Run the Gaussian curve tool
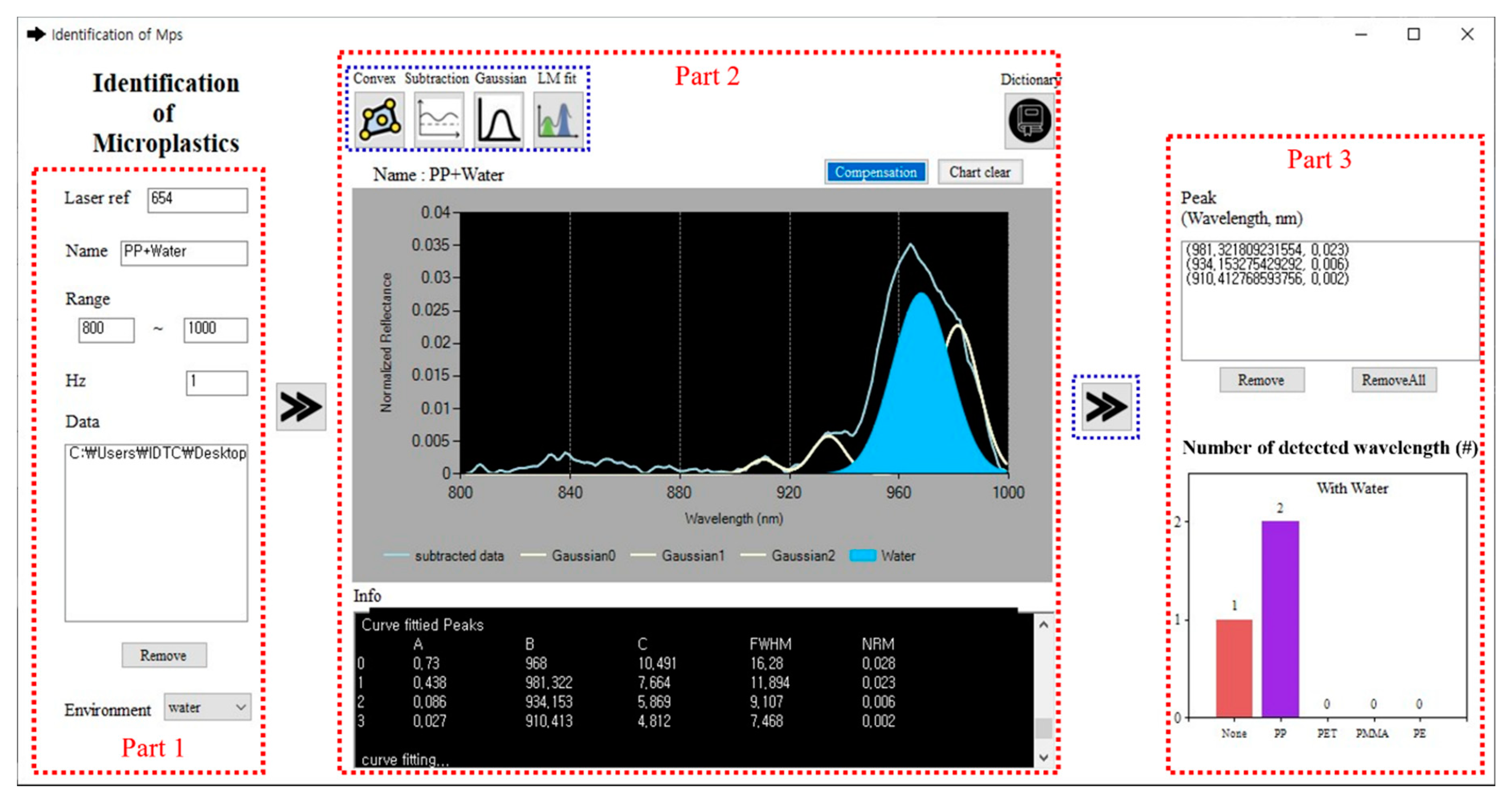Viewport: 1512px width, 797px height. [x=498, y=120]
